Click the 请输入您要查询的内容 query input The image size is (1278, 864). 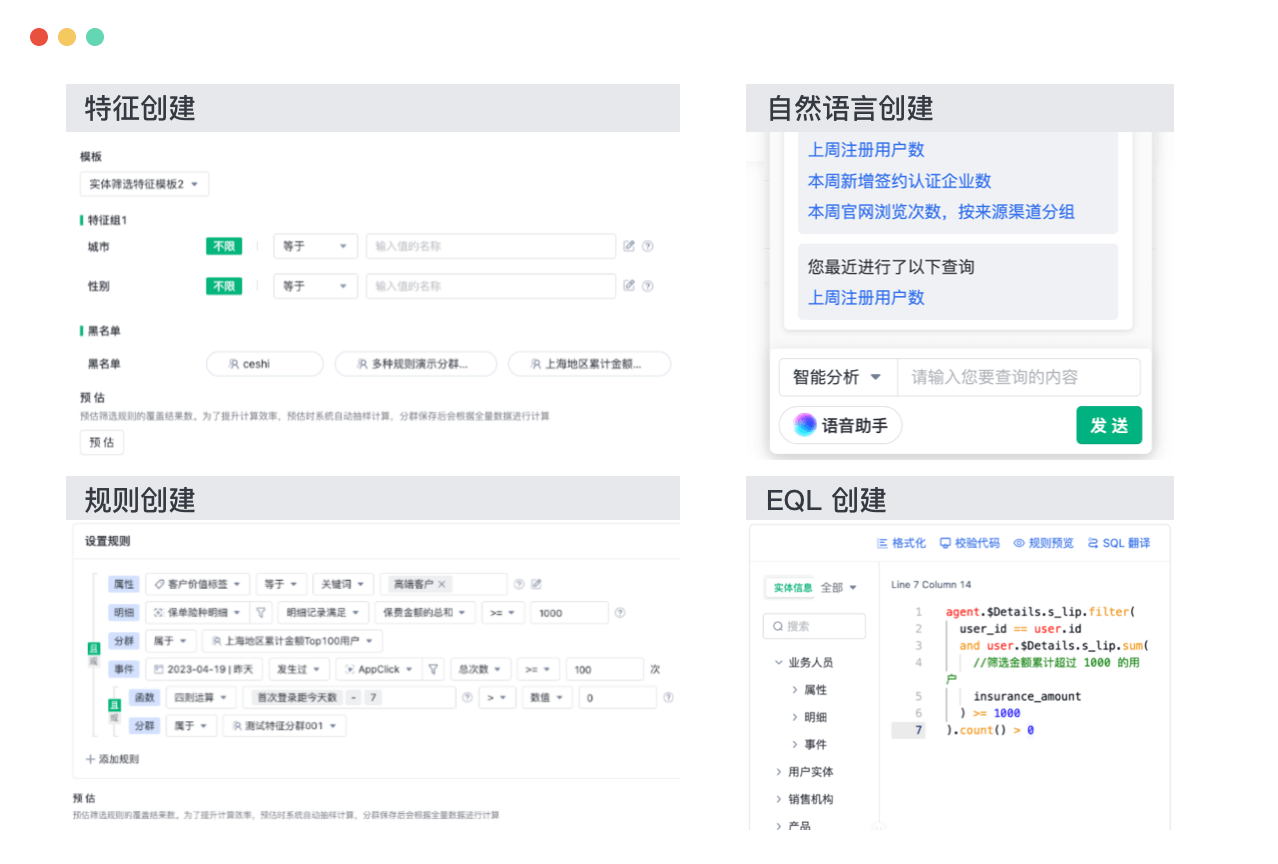[1019, 377]
